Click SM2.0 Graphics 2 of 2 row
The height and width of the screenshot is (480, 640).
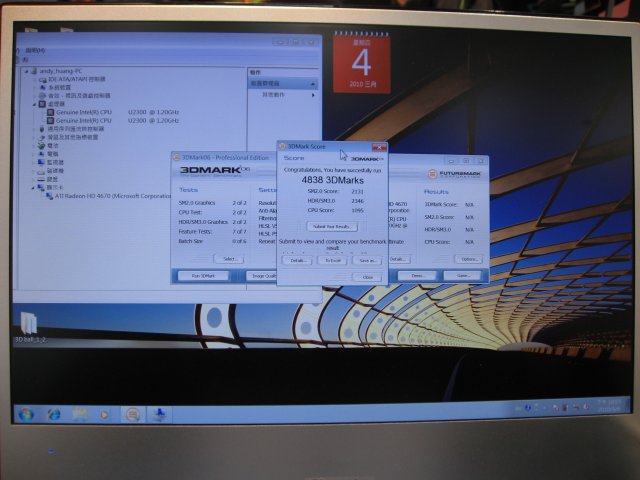pos(212,203)
